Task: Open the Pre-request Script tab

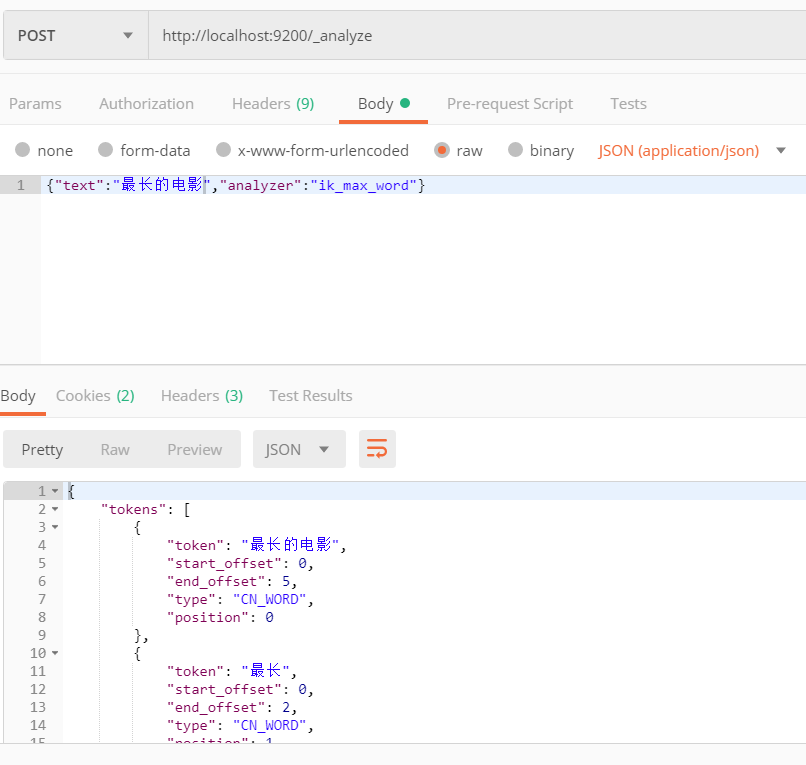Action: click(x=510, y=104)
